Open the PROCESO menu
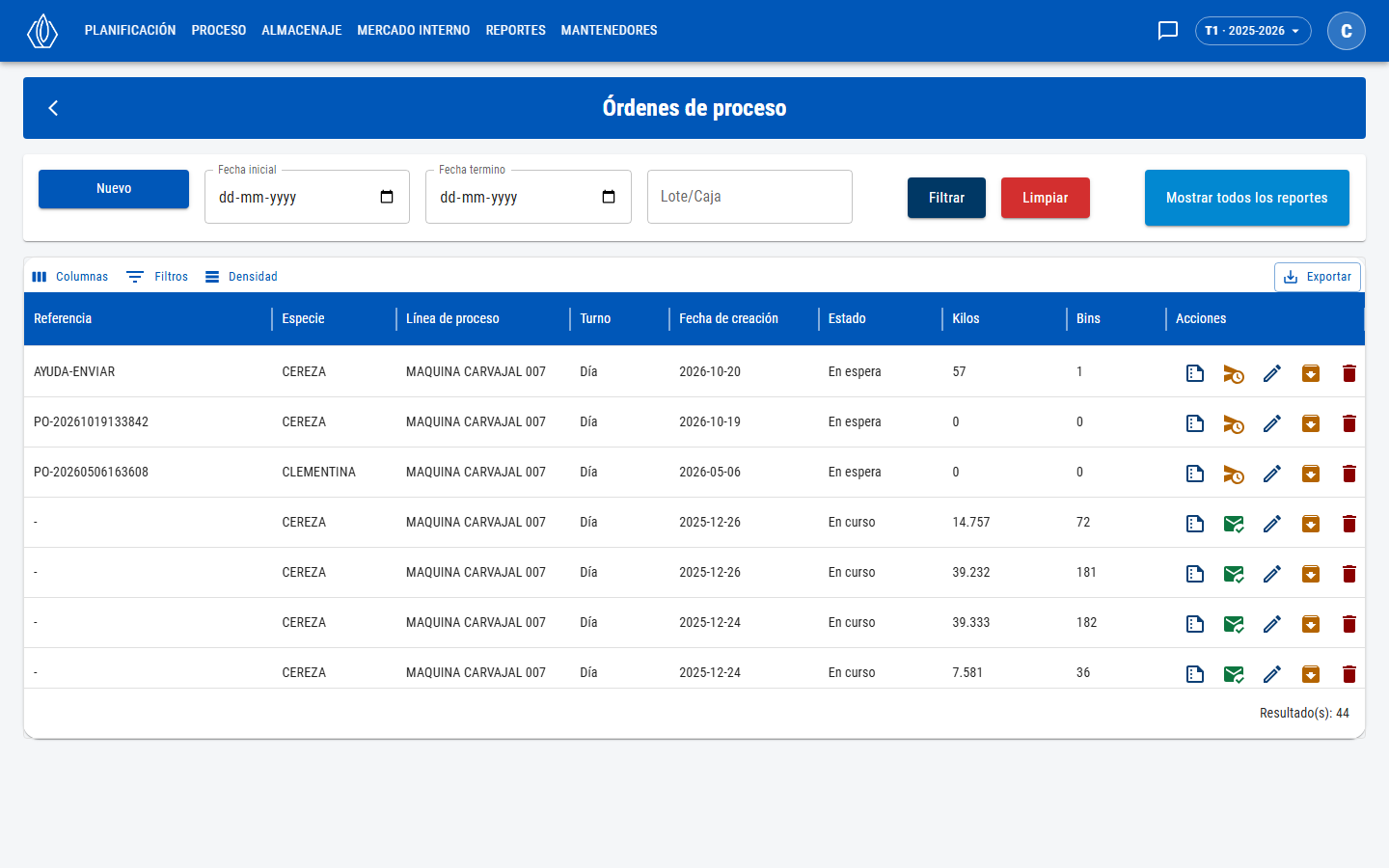The image size is (1389, 868). click(x=219, y=31)
